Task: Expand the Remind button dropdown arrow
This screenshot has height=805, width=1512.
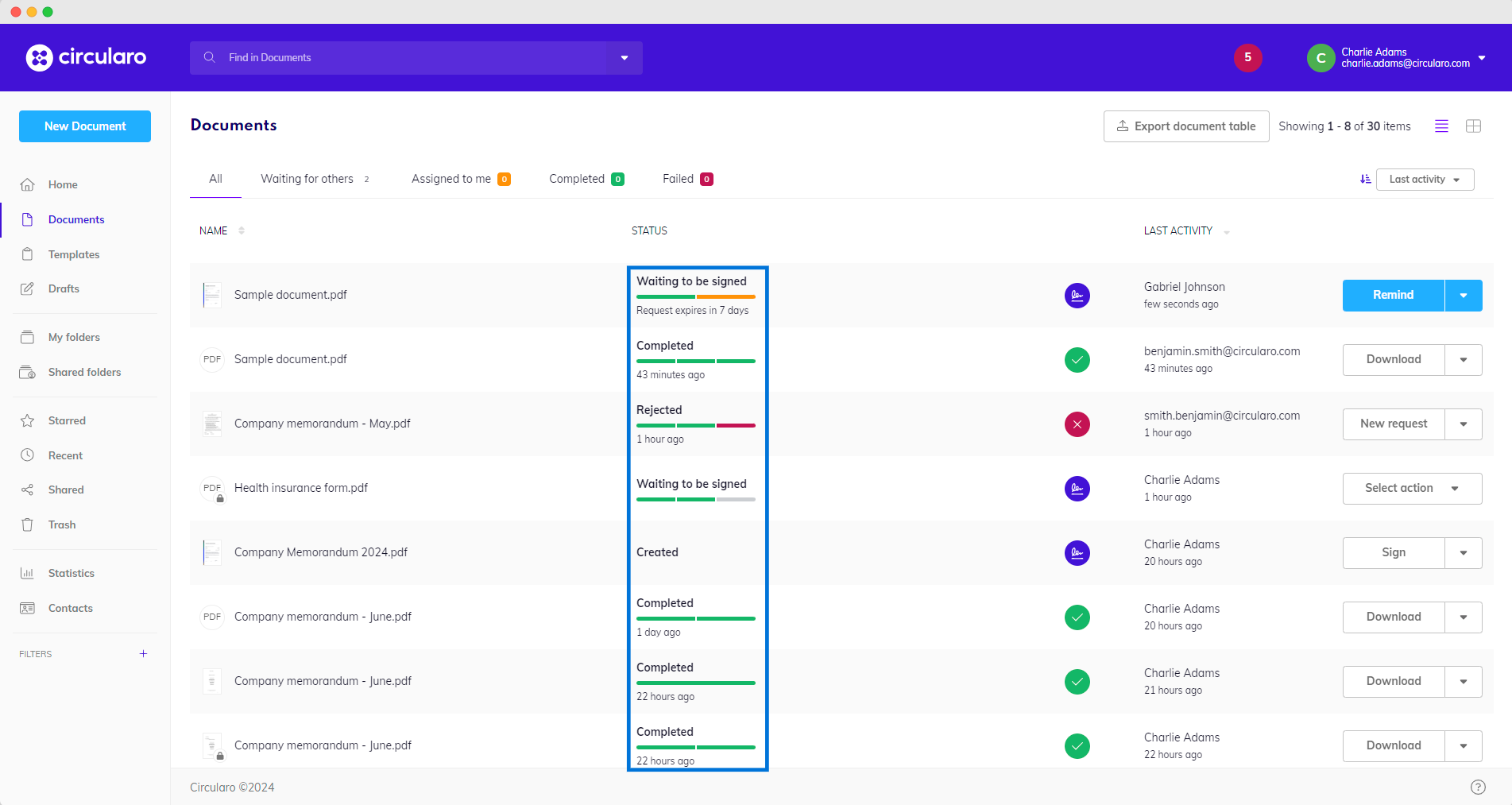Action: (1463, 296)
